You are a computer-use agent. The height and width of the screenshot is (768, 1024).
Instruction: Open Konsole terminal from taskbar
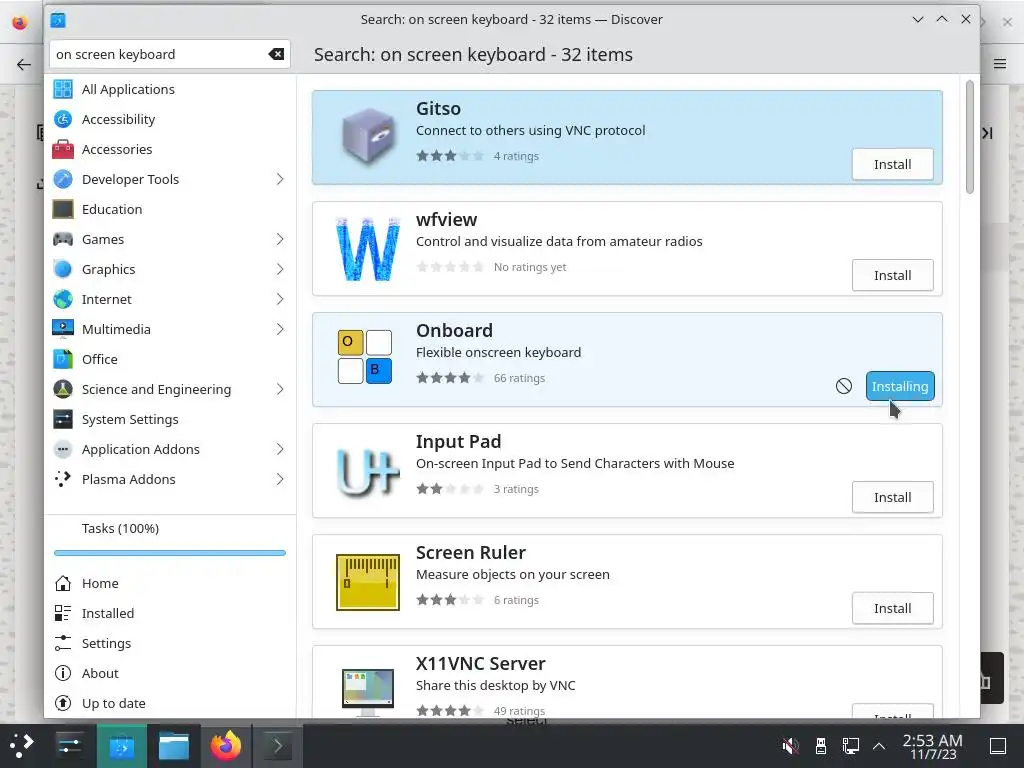[278, 745]
